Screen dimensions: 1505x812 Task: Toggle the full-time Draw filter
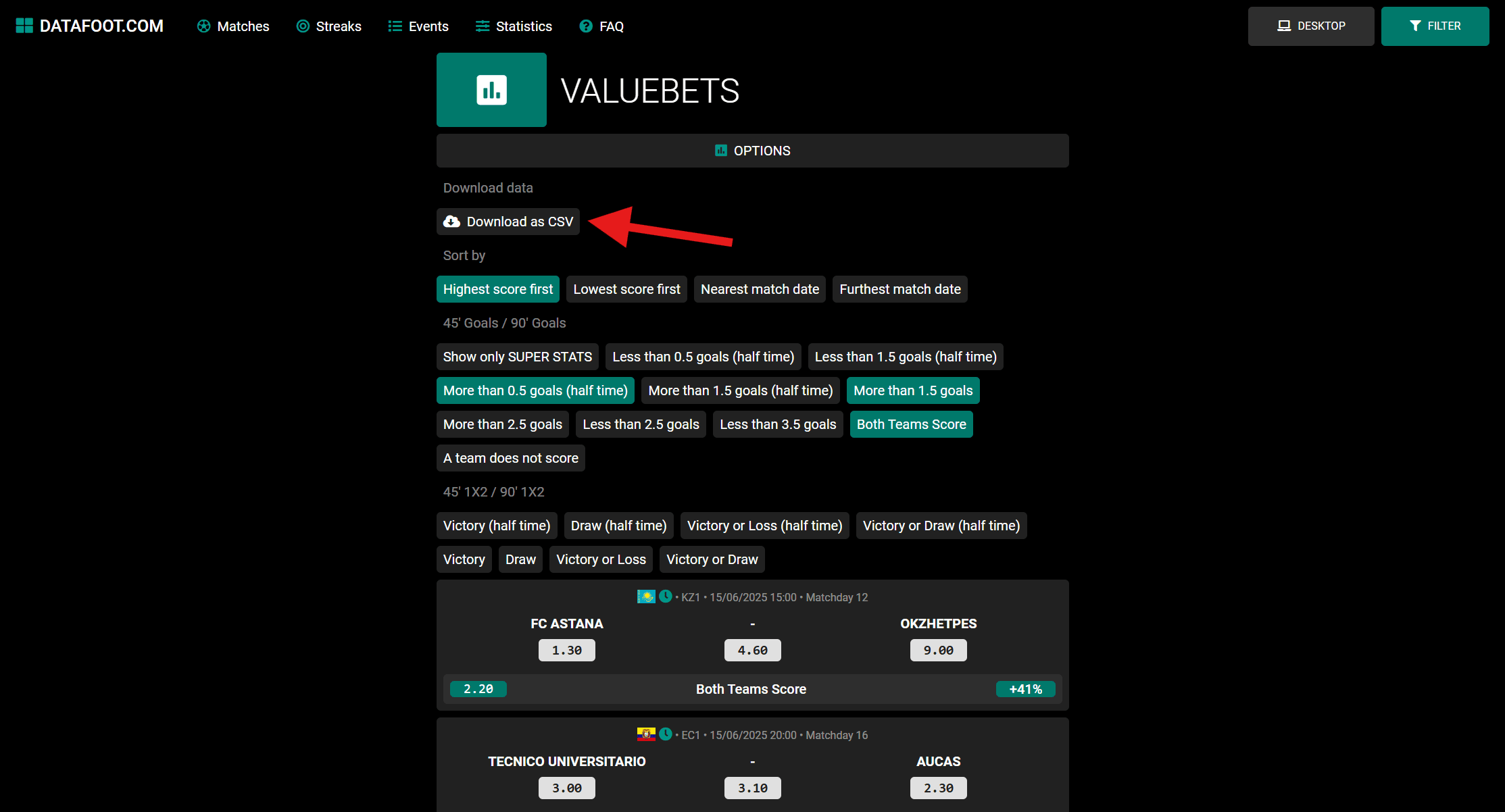point(521,559)
